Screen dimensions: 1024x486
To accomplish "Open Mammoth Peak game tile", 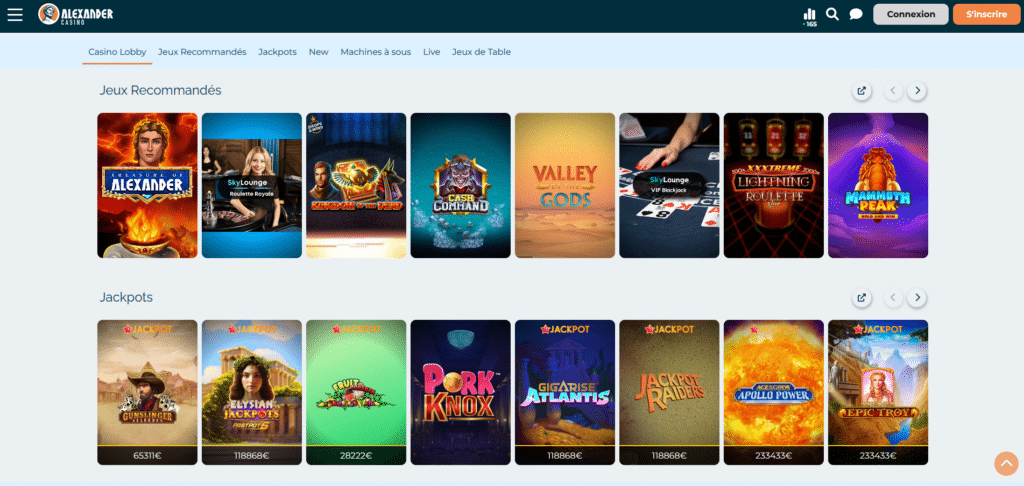I will pyautogui.click(x=878, y=186).
